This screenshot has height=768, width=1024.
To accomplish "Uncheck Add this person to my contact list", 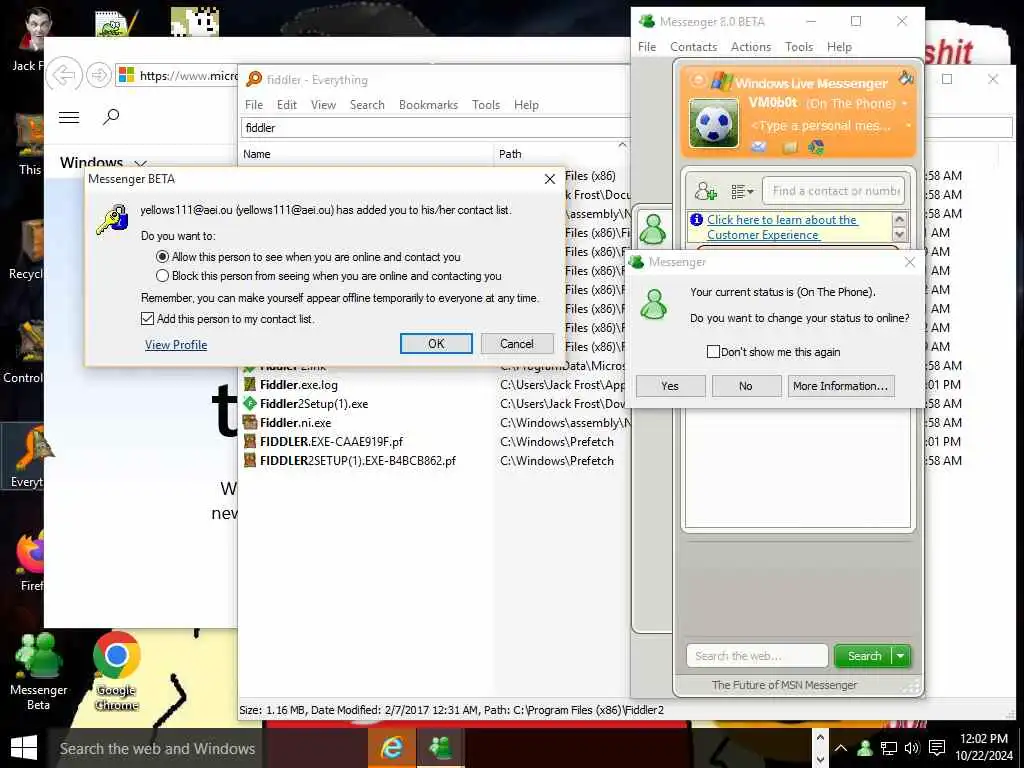I will click(x=148, y=319).
